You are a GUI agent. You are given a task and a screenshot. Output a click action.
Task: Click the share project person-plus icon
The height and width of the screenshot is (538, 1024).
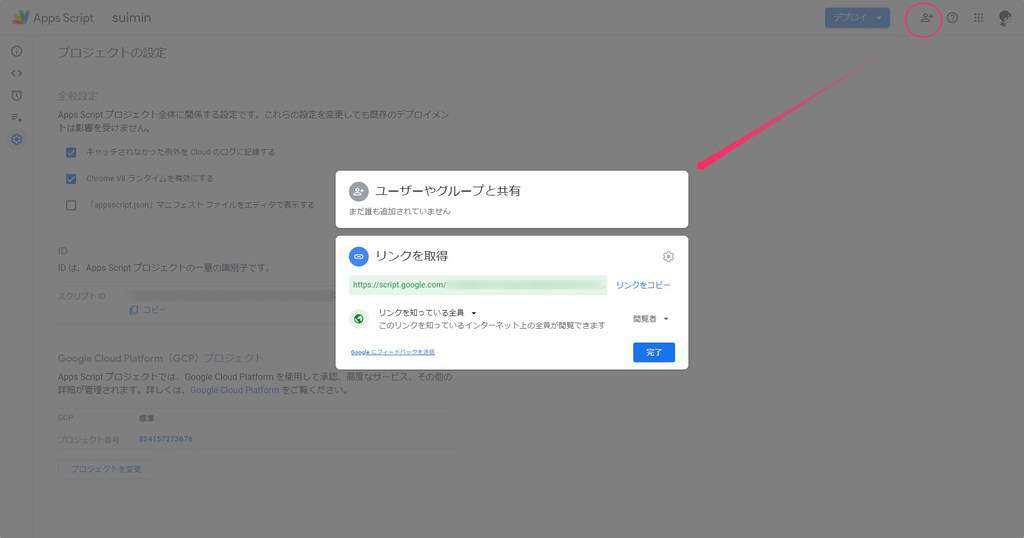coord(925,18)
